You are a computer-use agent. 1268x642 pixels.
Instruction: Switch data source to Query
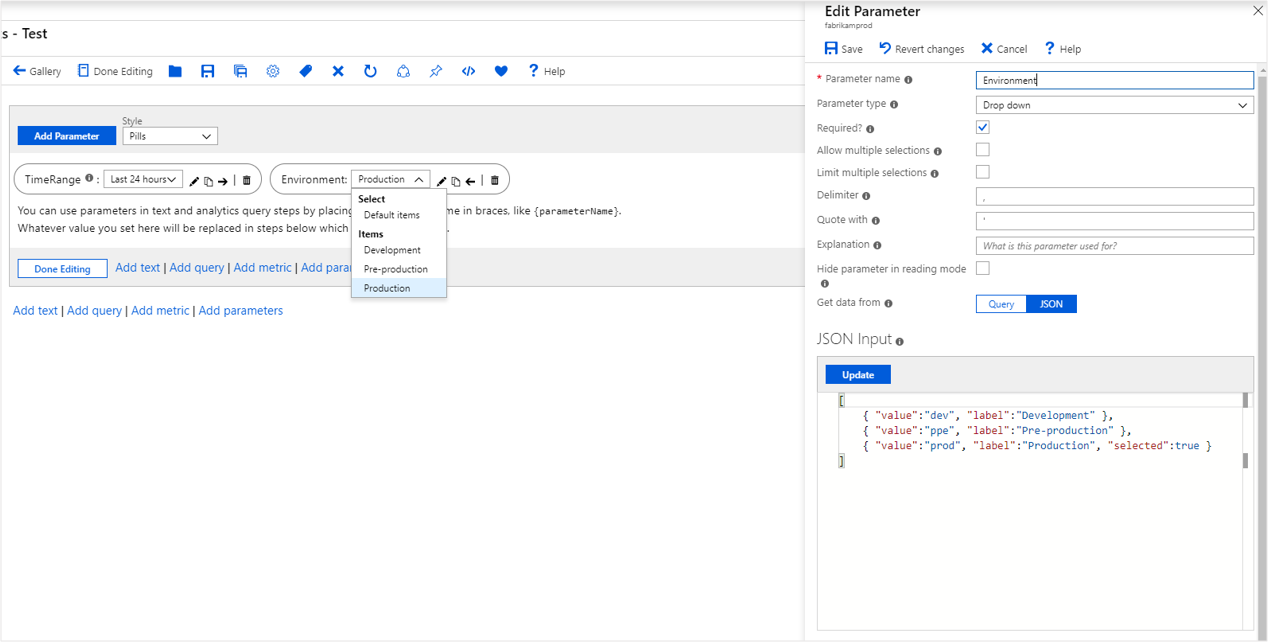click(1001, 304)
